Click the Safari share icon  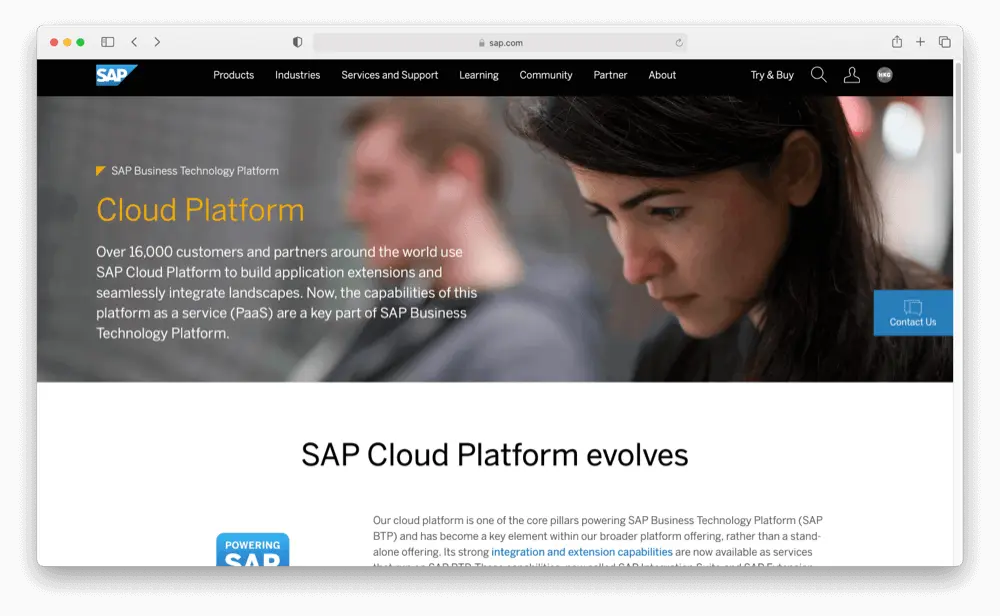pyautogui.click(x=897, y=42)
